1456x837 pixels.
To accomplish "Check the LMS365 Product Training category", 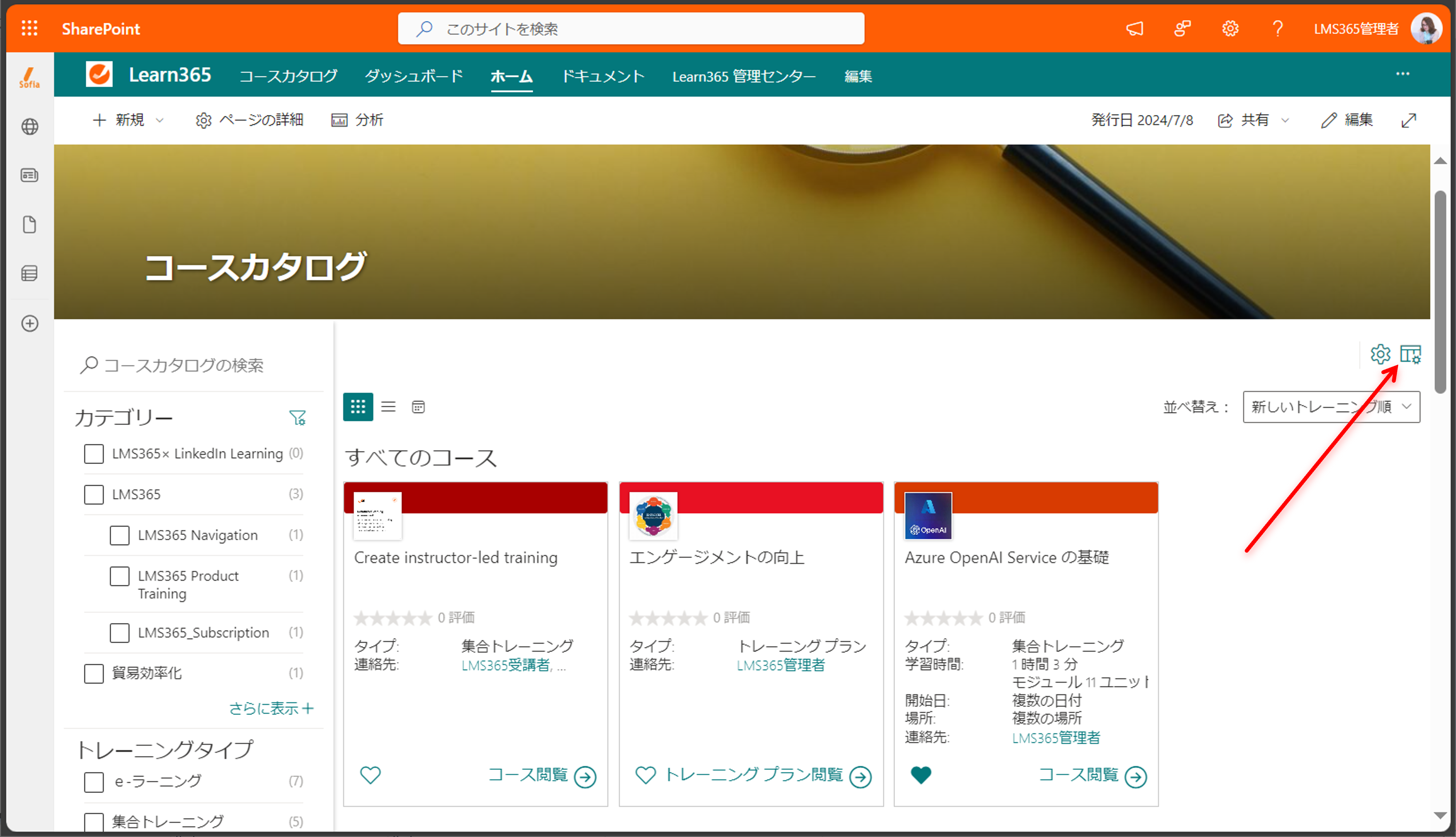I will coord(120,576).
